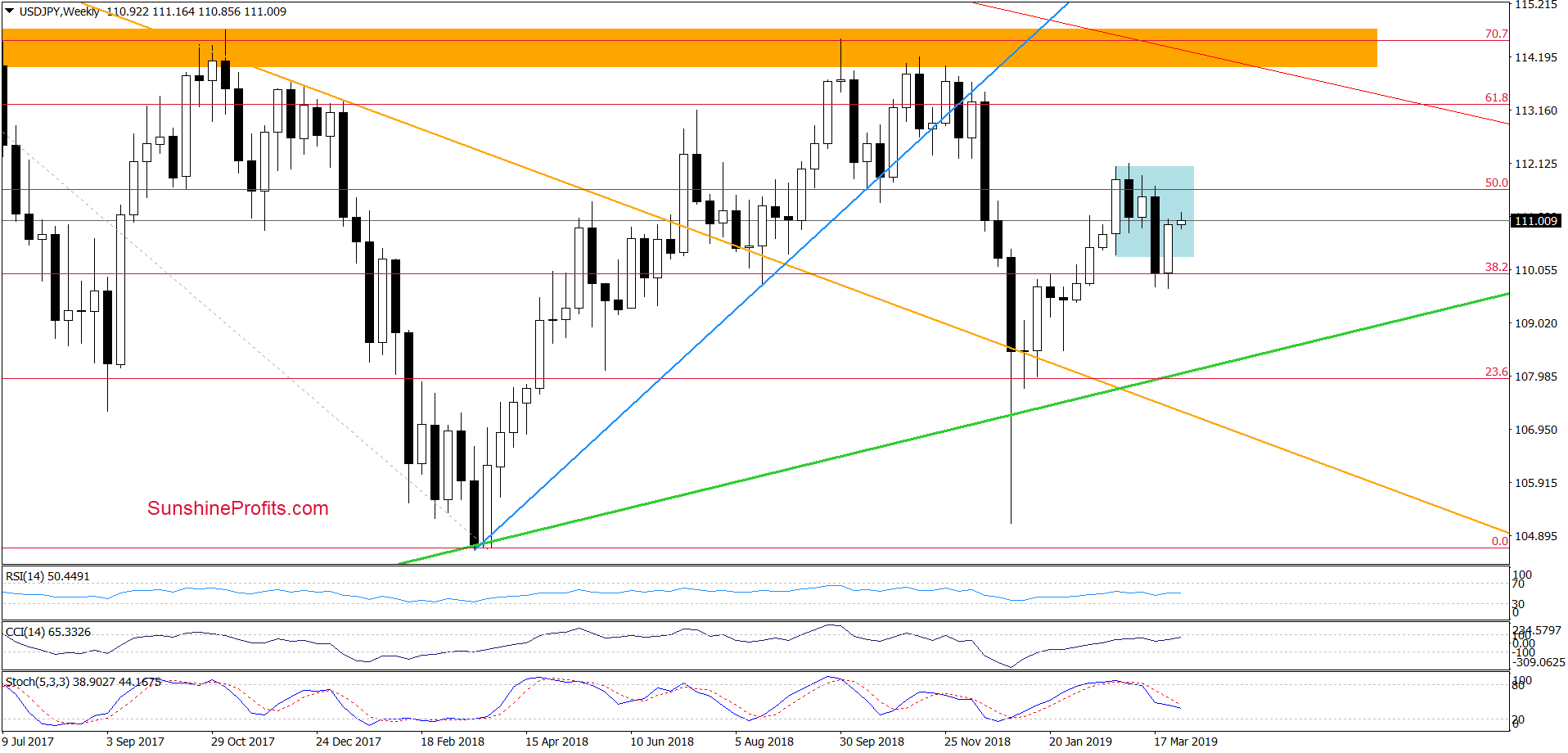The width and height of the screenshot is (1568, 753).
Task: Click the CCI scale value -309.0625
Action: 1539,663
